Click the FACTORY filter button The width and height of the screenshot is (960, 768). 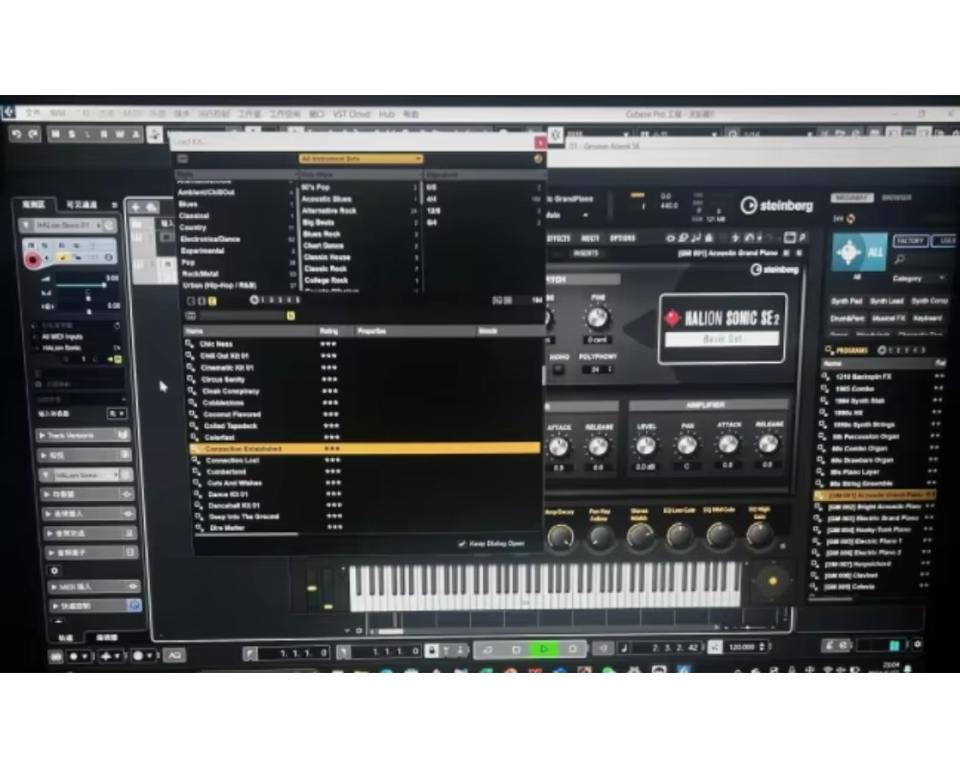(909, 241)
